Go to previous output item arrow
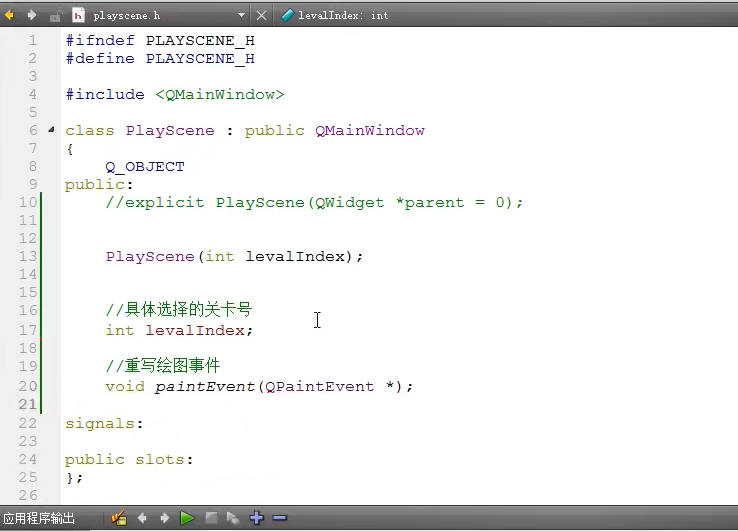This screenshot has height=531, width=738. tap(142, 518)
